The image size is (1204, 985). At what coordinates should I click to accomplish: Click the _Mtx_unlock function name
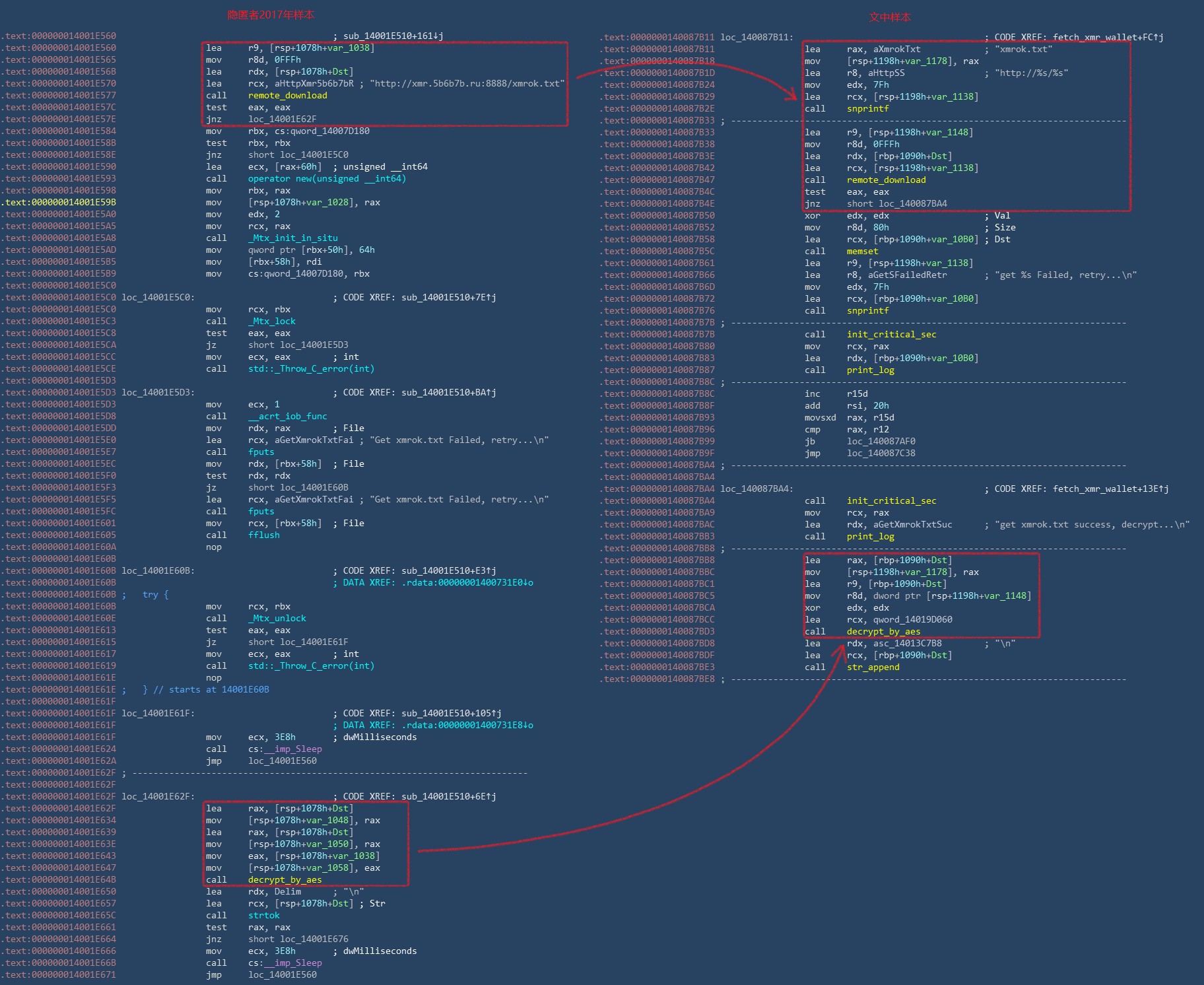point(277,619)
